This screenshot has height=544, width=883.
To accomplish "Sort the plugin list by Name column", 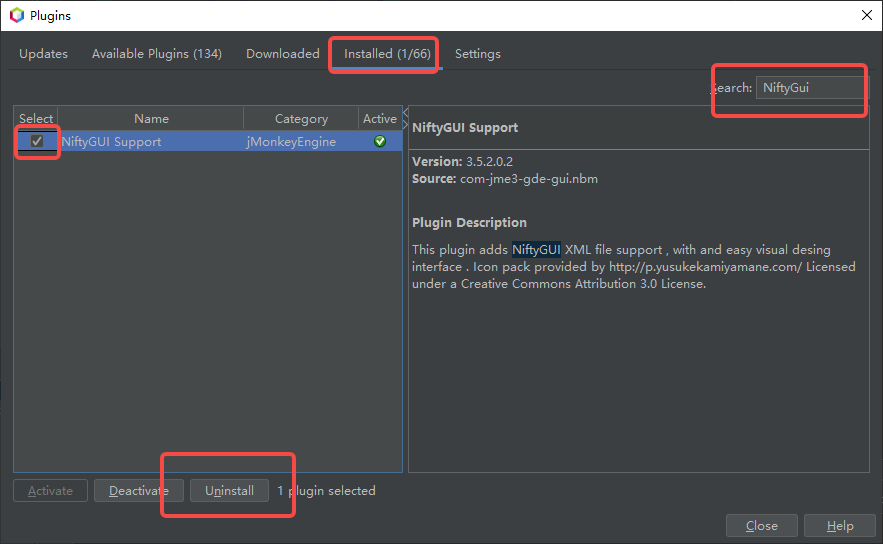I will 151,118.
